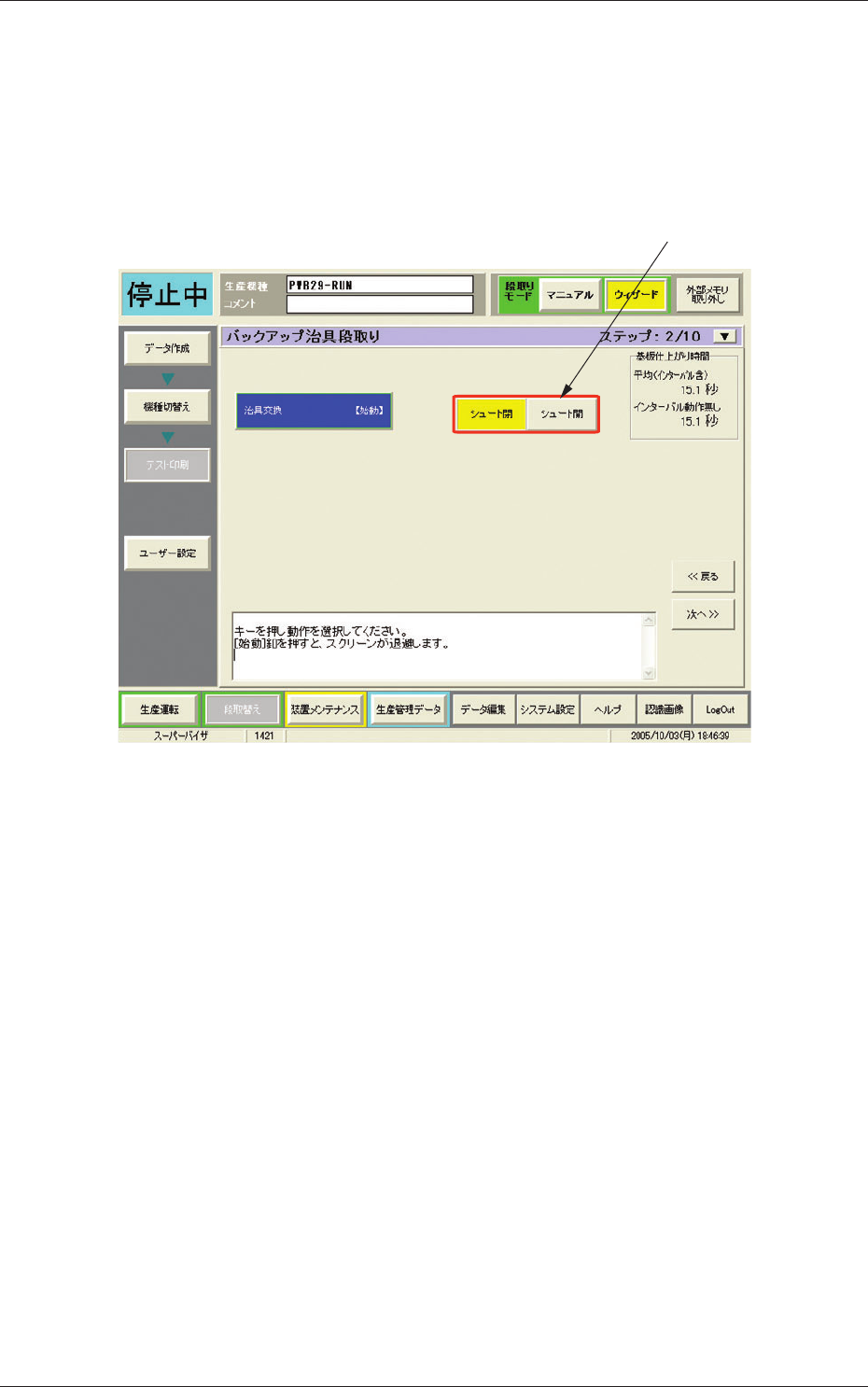Click inside the instruction message text box
This screenshot has height=1387, width=868.
pos(437,647)
